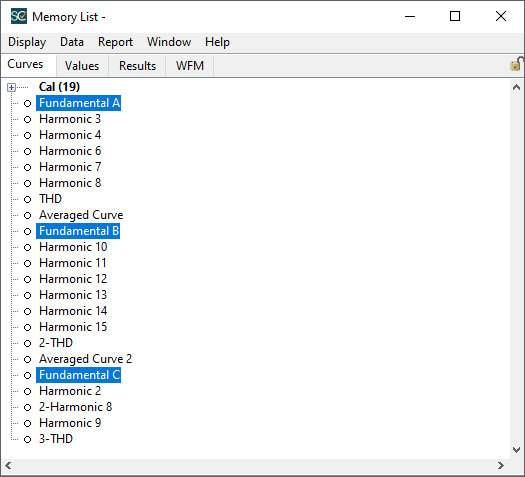Click the circle marker beside 3-THD
The width and height of the screenshot is (525, 477).
coord(27,440)
